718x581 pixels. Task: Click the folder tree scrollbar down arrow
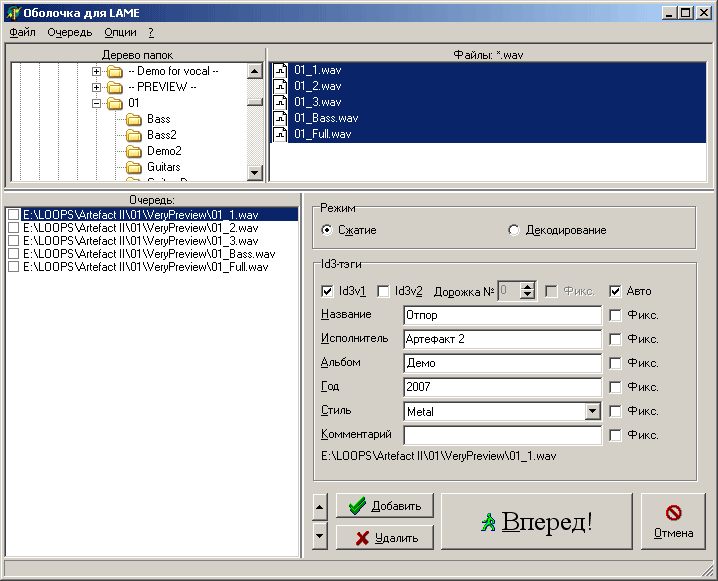[255, 173]
